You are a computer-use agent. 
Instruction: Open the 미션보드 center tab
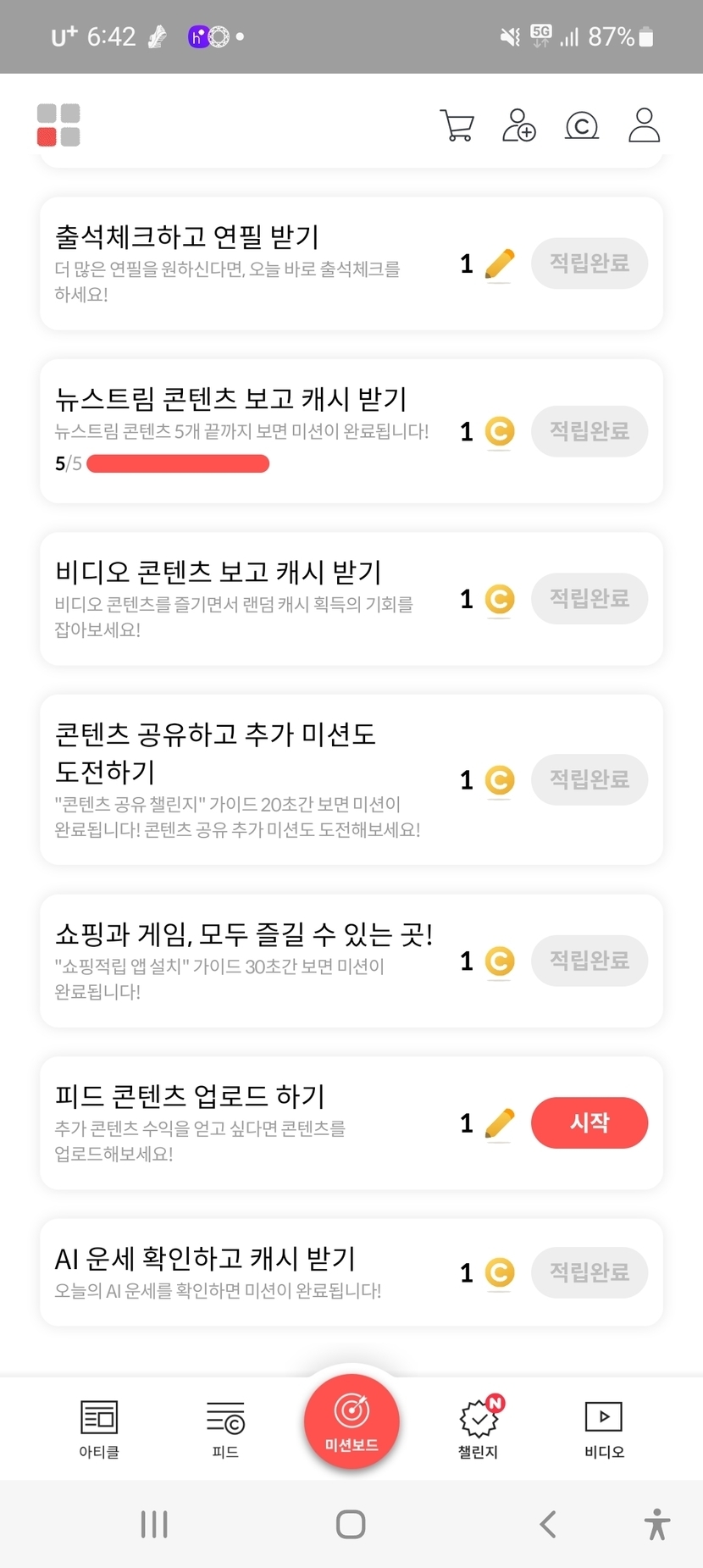pos(351,1421)
